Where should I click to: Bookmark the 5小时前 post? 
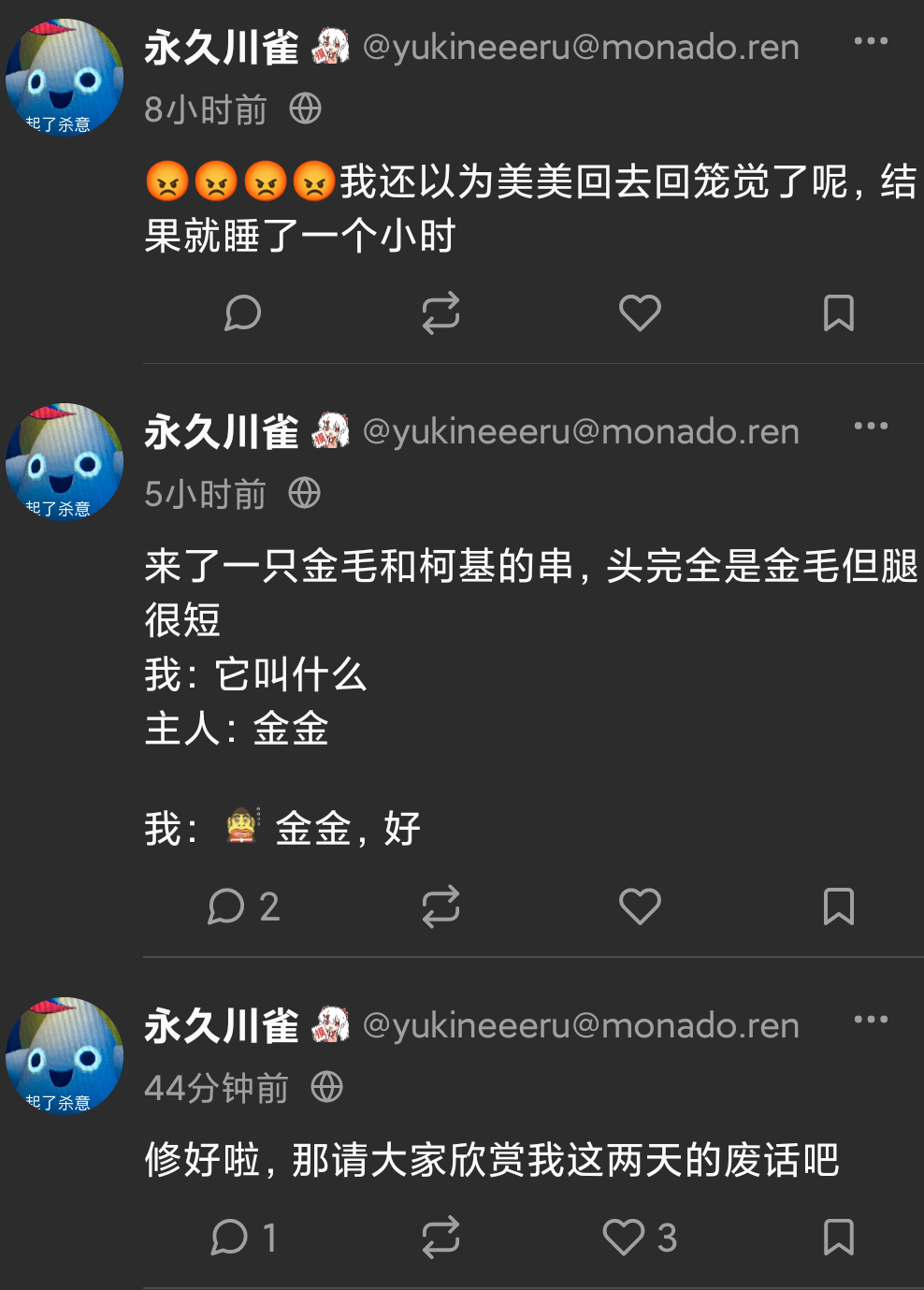839,906
